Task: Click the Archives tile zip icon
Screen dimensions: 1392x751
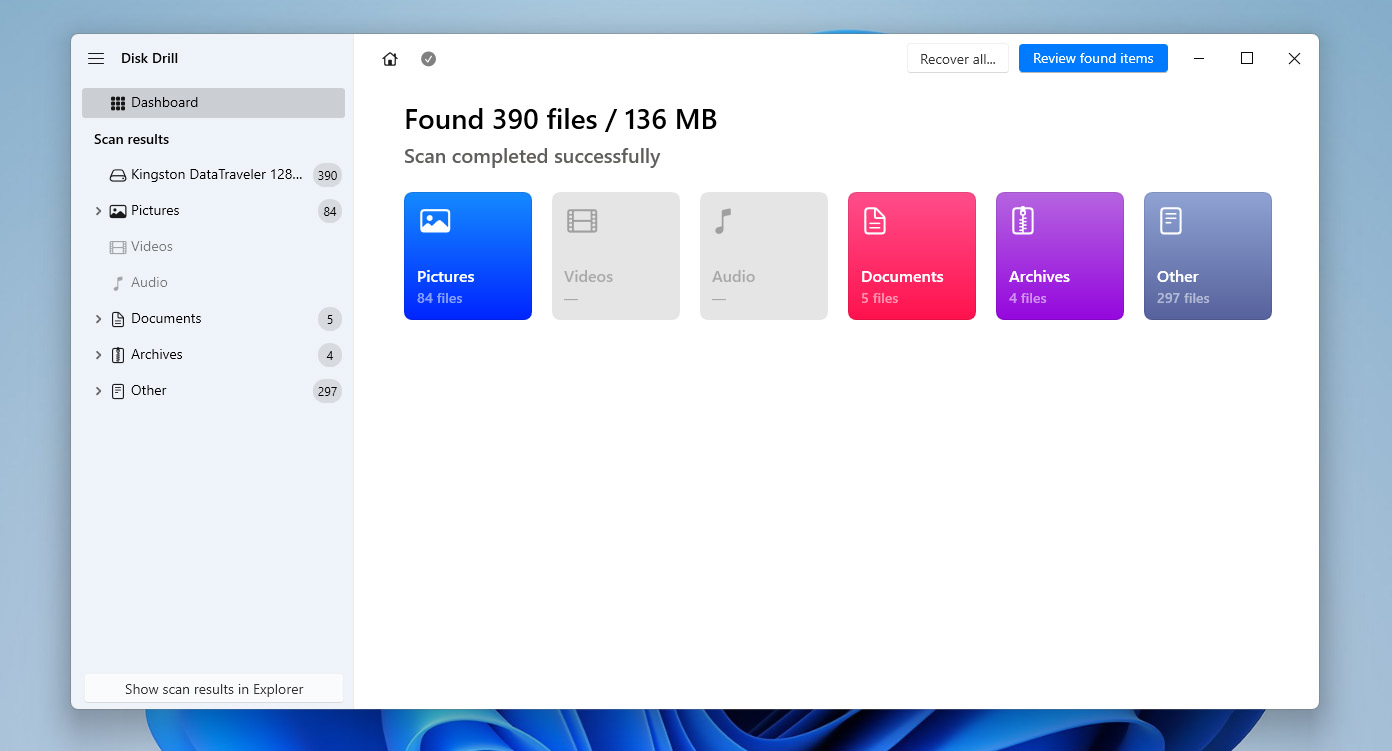Action: [x=1022, y=221]
